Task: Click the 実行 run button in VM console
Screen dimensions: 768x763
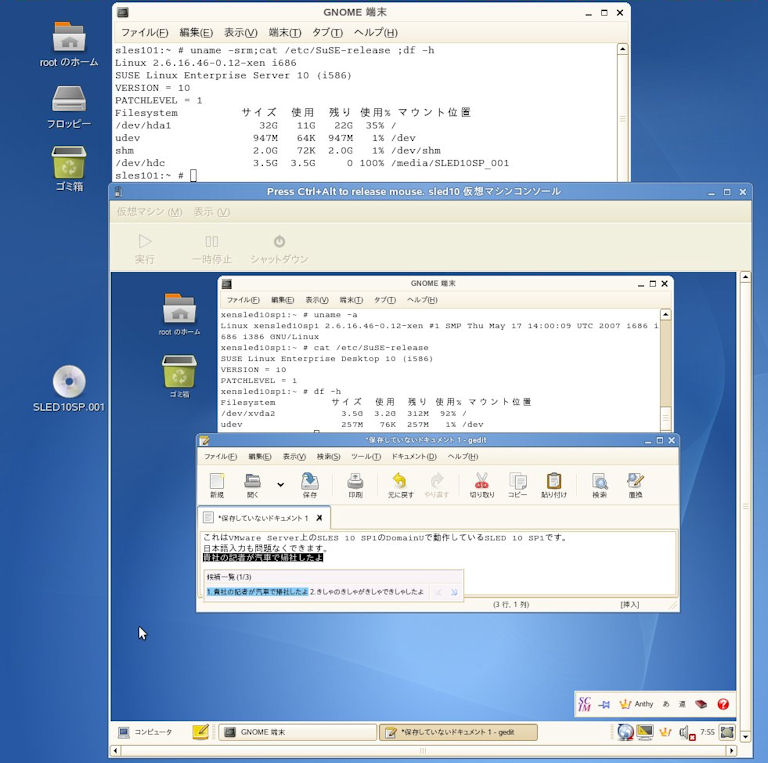Action: click(x=144, y=248)
